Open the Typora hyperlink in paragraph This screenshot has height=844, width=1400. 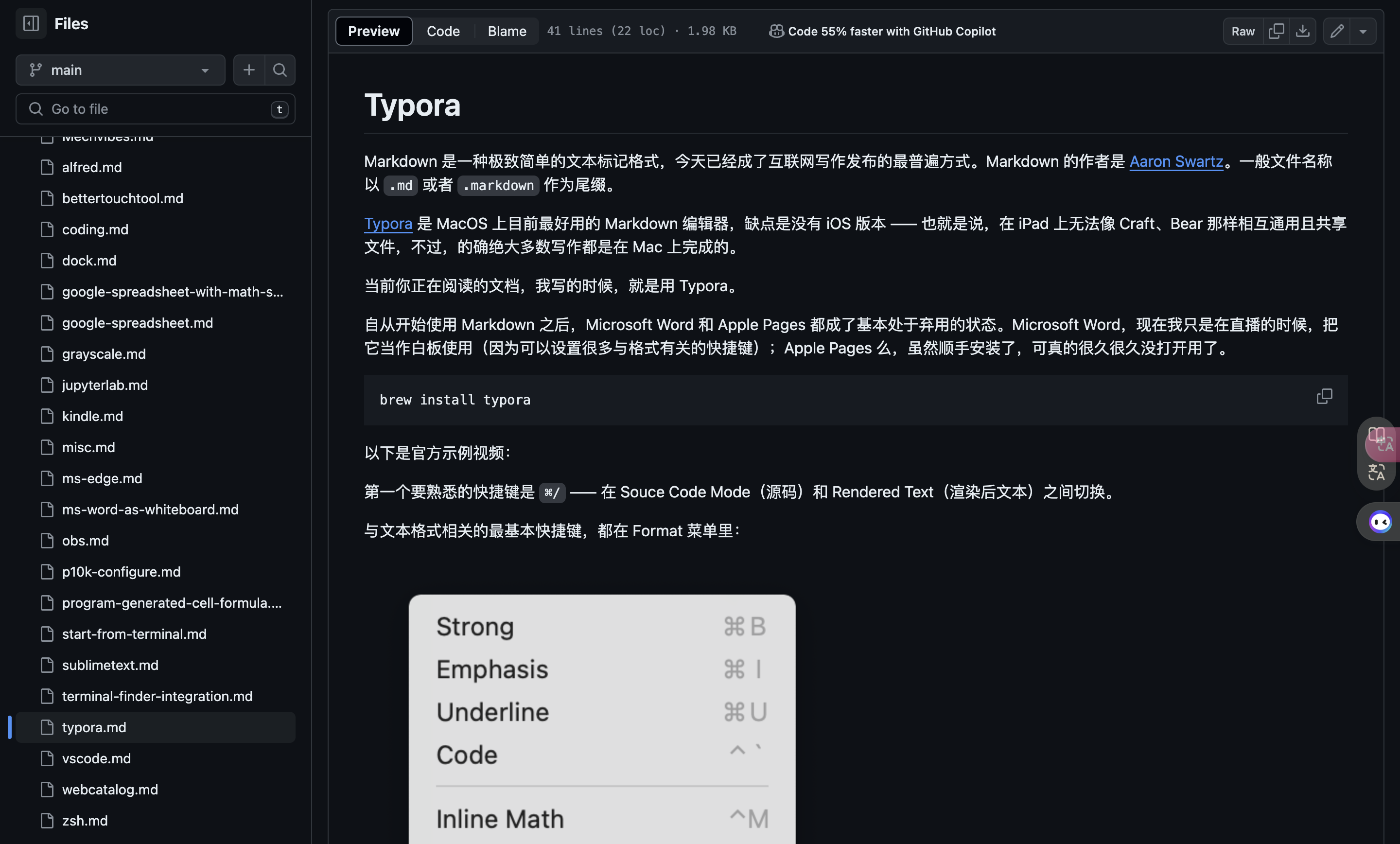click(x=388, y=223)
